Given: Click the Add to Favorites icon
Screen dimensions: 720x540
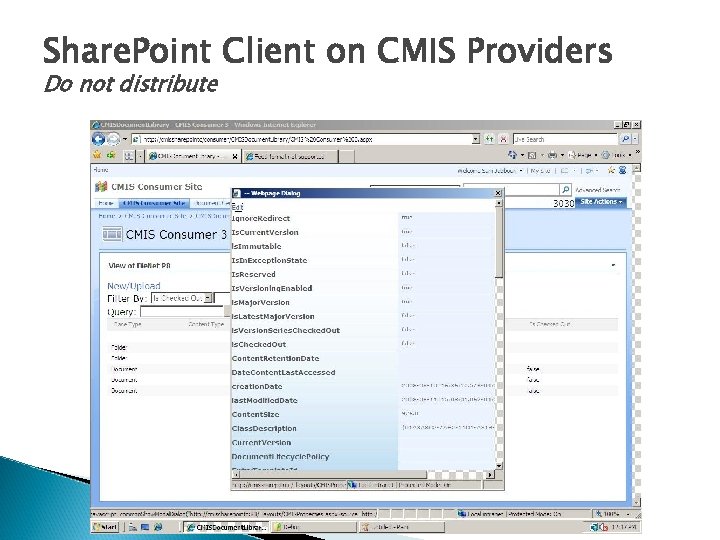Looking at the screenshot, I should pyautogui.click(x=111, y=155).
